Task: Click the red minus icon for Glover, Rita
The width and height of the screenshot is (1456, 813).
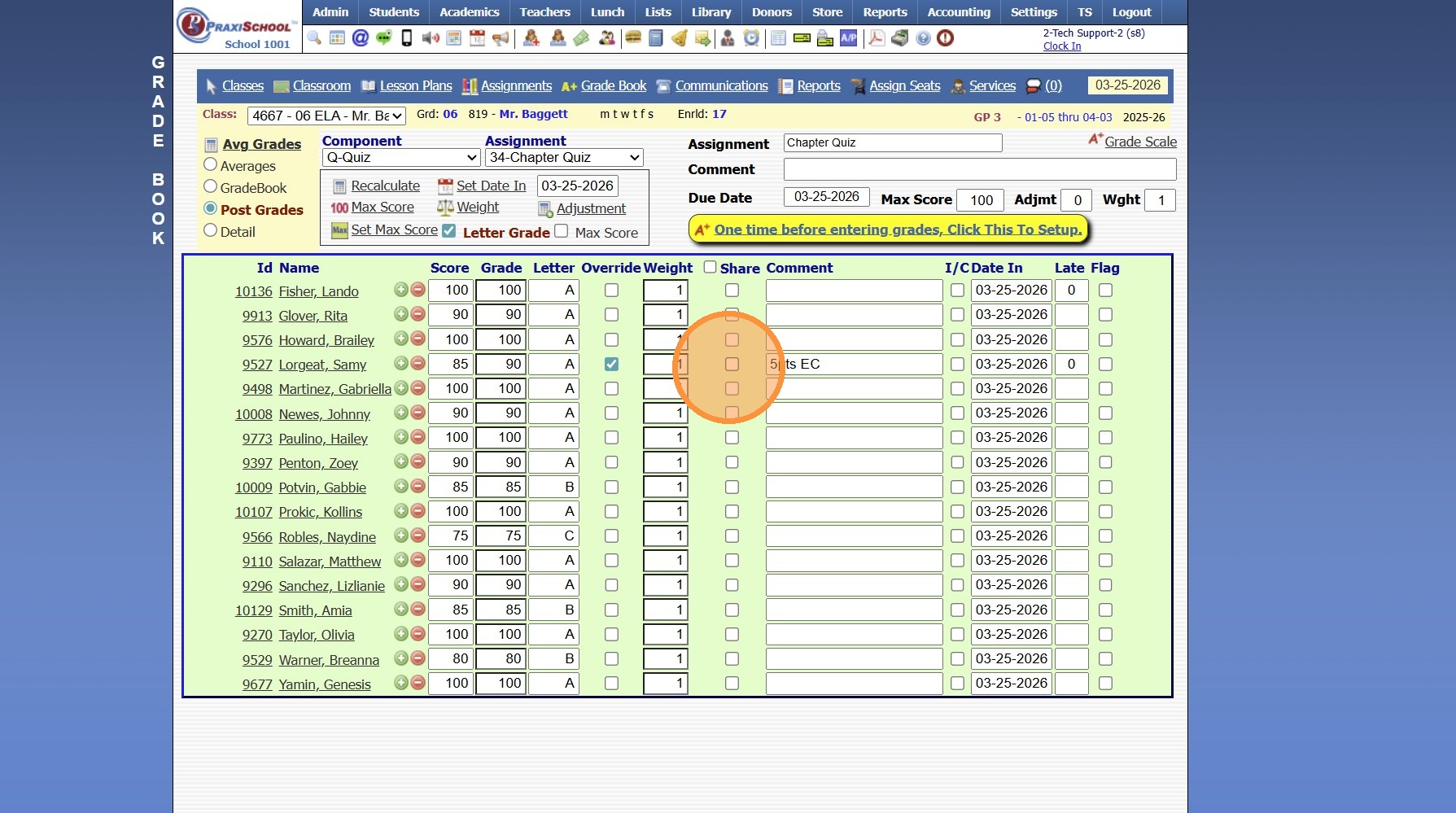Action: pyautogui.click(x=418, y=314)
